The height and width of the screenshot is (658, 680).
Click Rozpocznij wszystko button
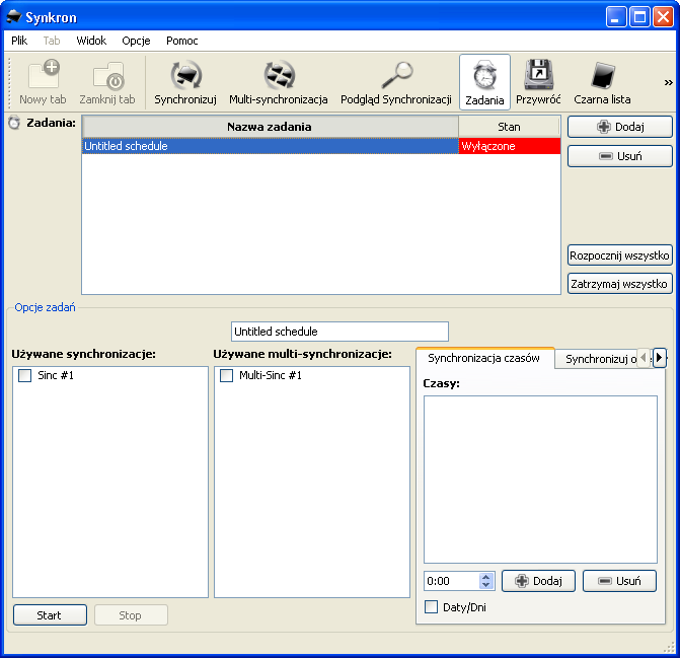(620, 255)
